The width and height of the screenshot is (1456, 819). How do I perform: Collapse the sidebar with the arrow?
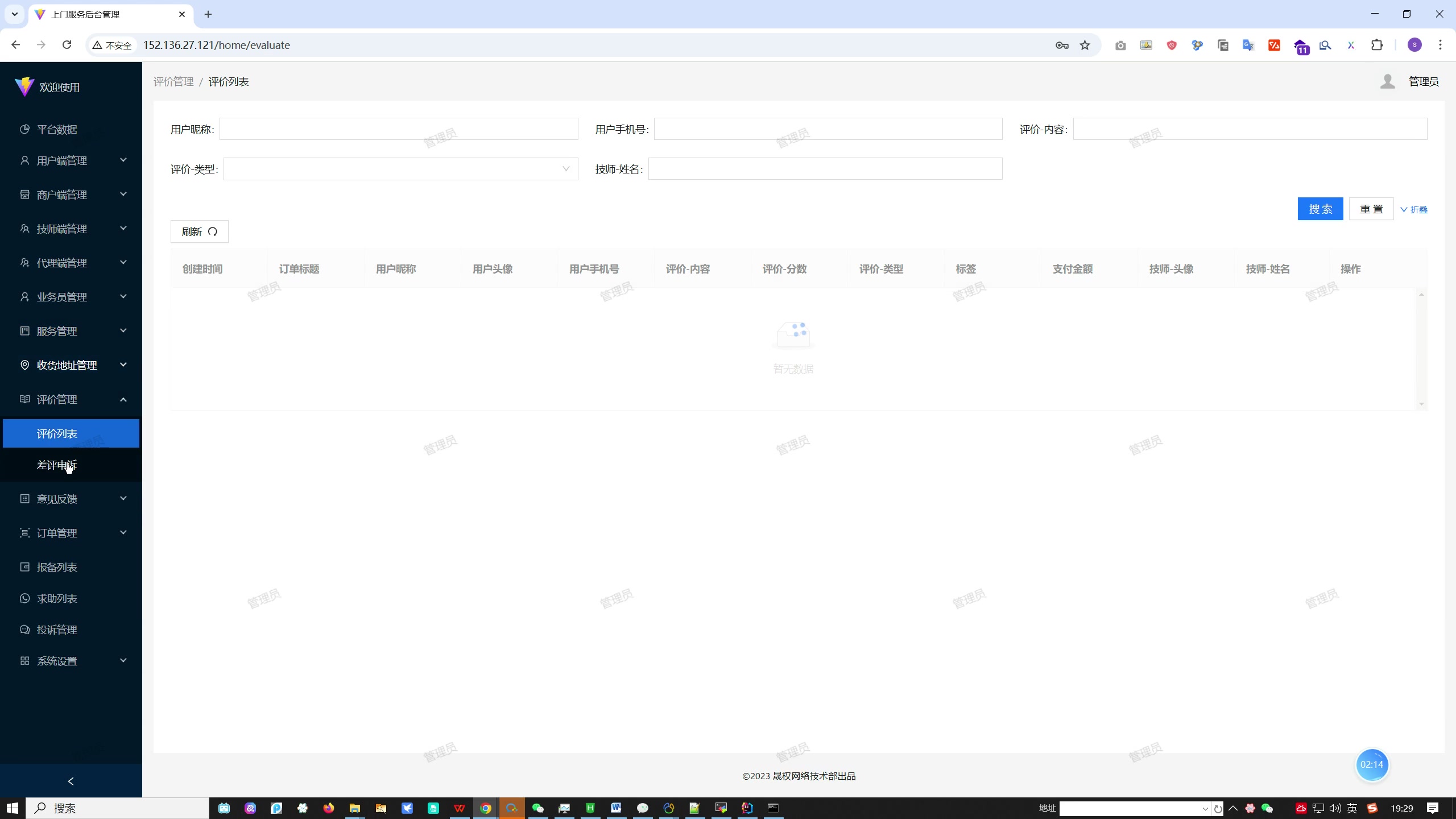[71, 781]
